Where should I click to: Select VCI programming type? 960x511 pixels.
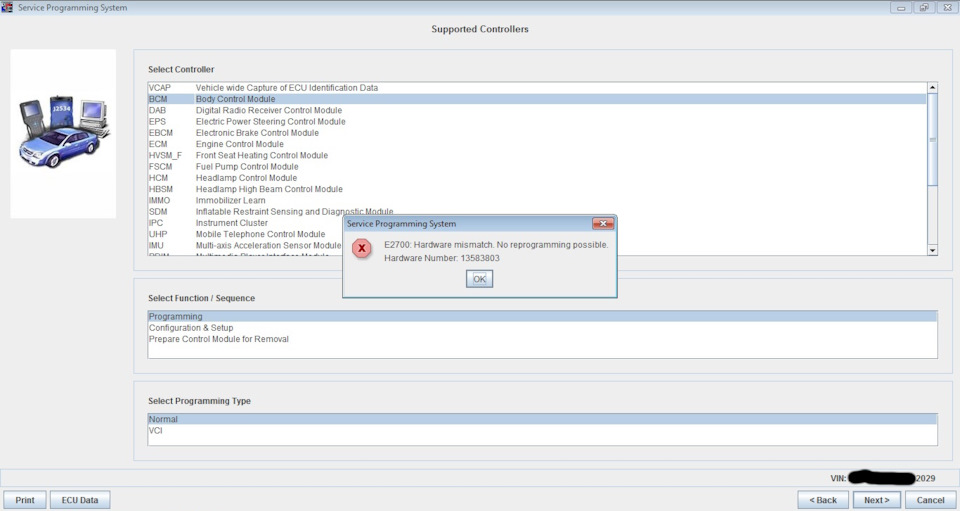click(x=542, y=431)
